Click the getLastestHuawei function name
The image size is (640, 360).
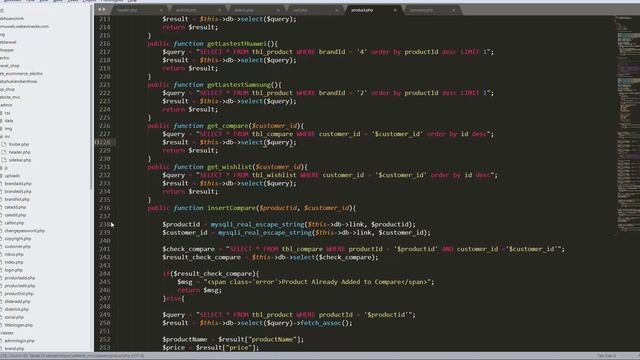point(237,44)
